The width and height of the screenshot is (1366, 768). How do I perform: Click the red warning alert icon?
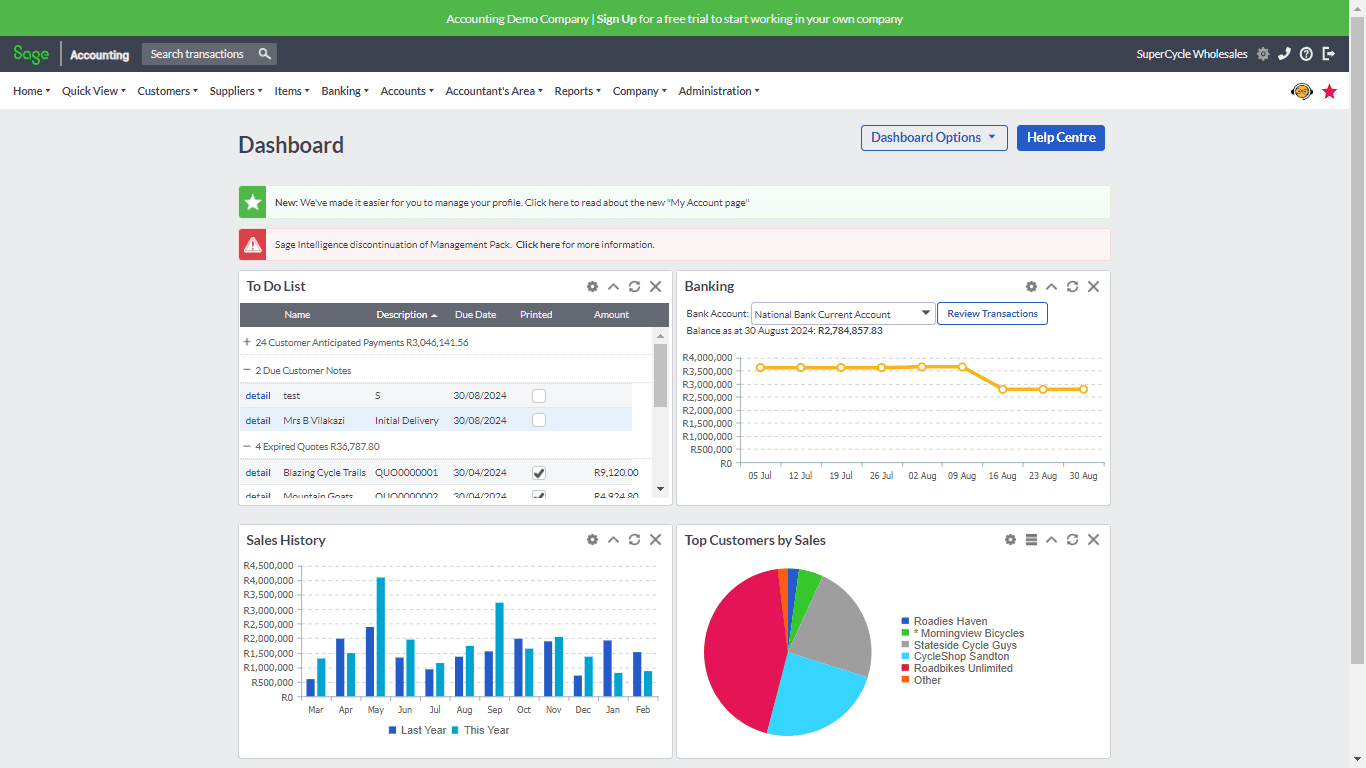click(252, 245)
